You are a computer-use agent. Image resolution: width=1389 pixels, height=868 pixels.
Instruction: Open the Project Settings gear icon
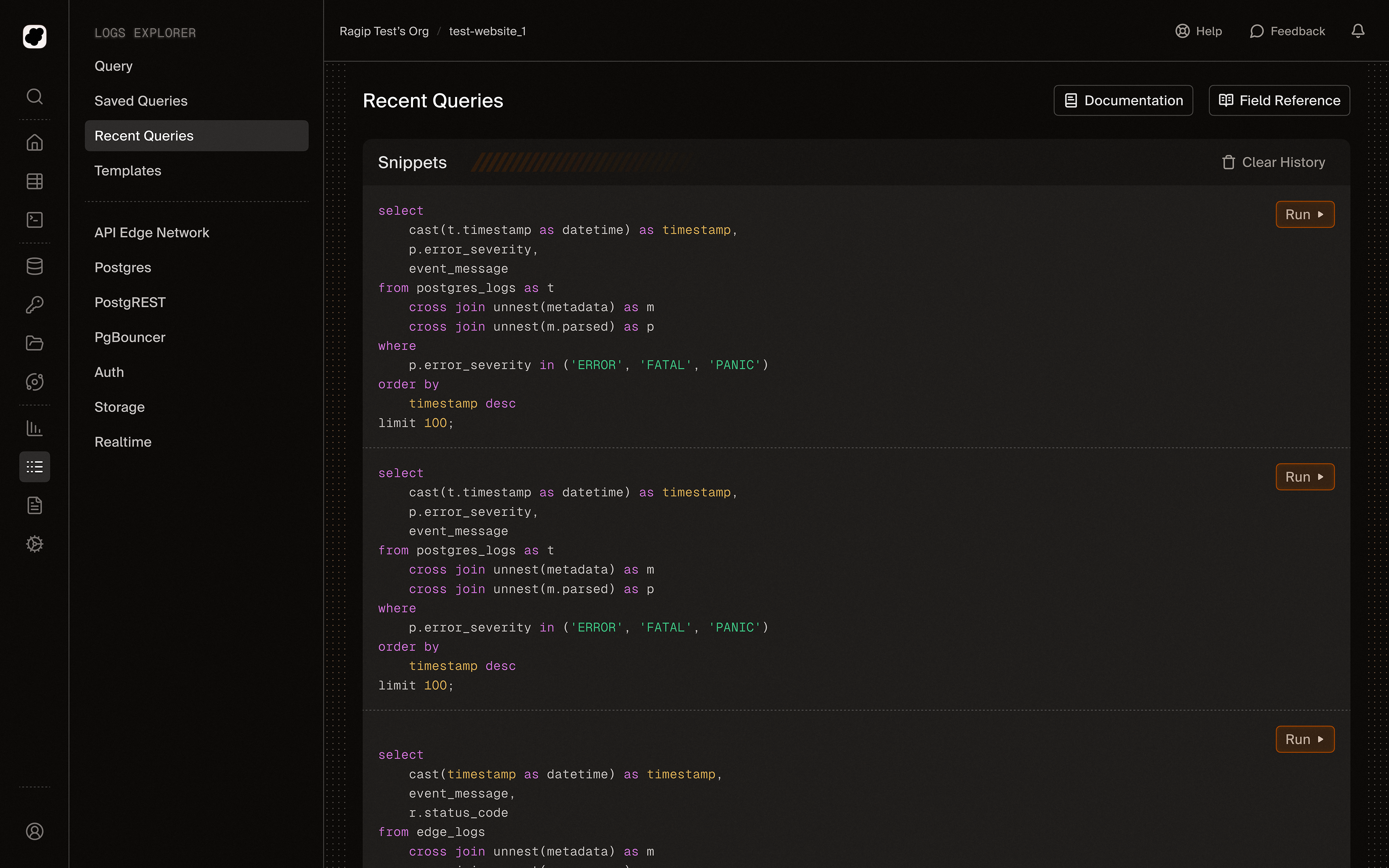click(x=35, y=544)
